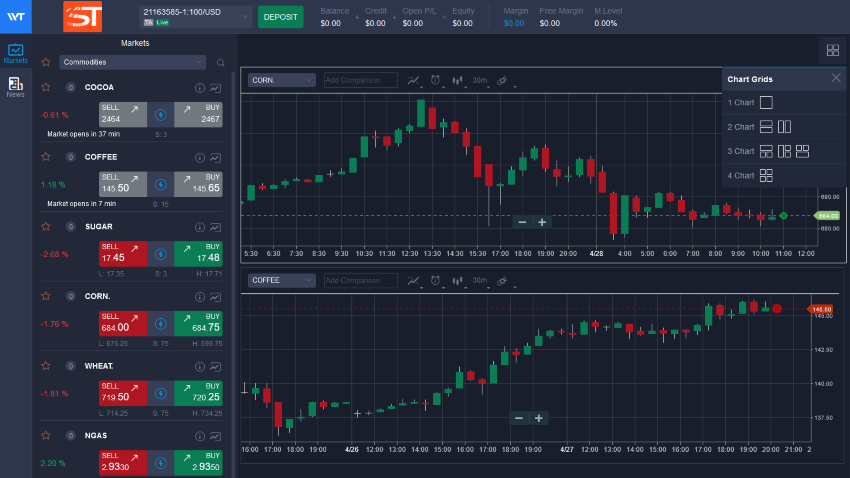Screen dimensions: 850x478
Task: Open the chart grids layout icon
Action: pyautogui.click(x=833, y=50)
